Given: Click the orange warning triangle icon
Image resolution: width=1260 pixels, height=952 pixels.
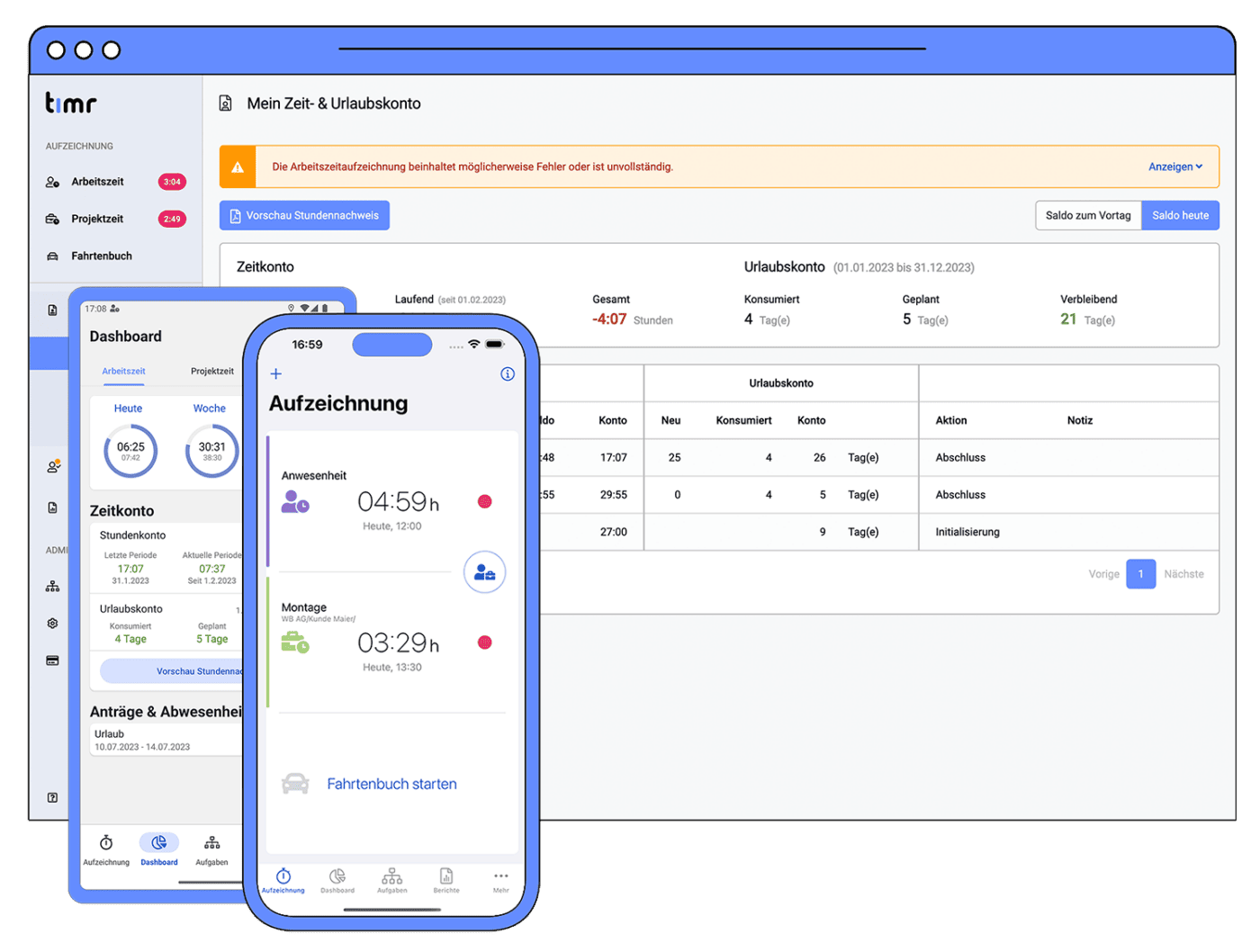Looking at the screenshot, I should coord(238,166).
